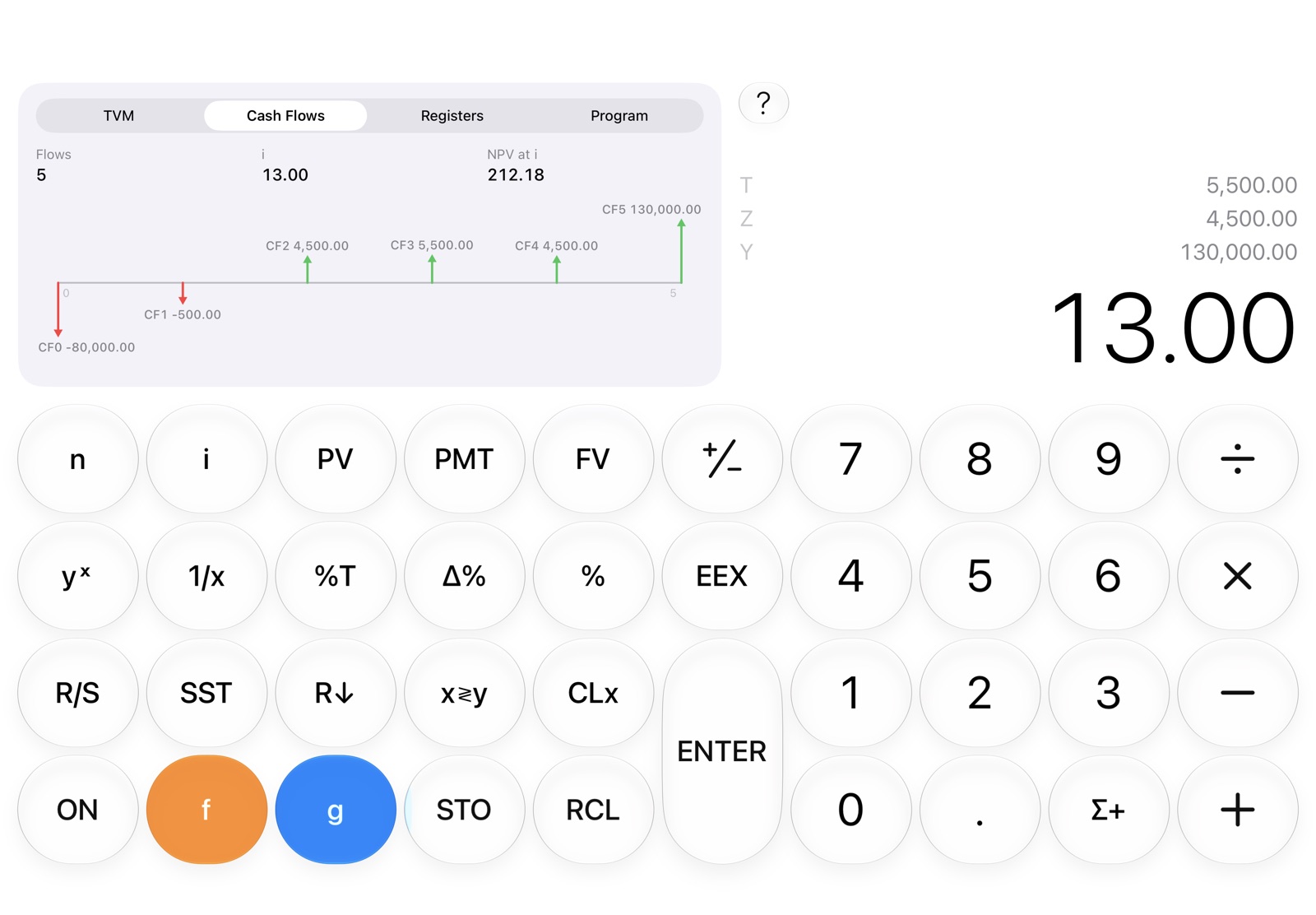Tap the digit 1 key

point(850,693)
